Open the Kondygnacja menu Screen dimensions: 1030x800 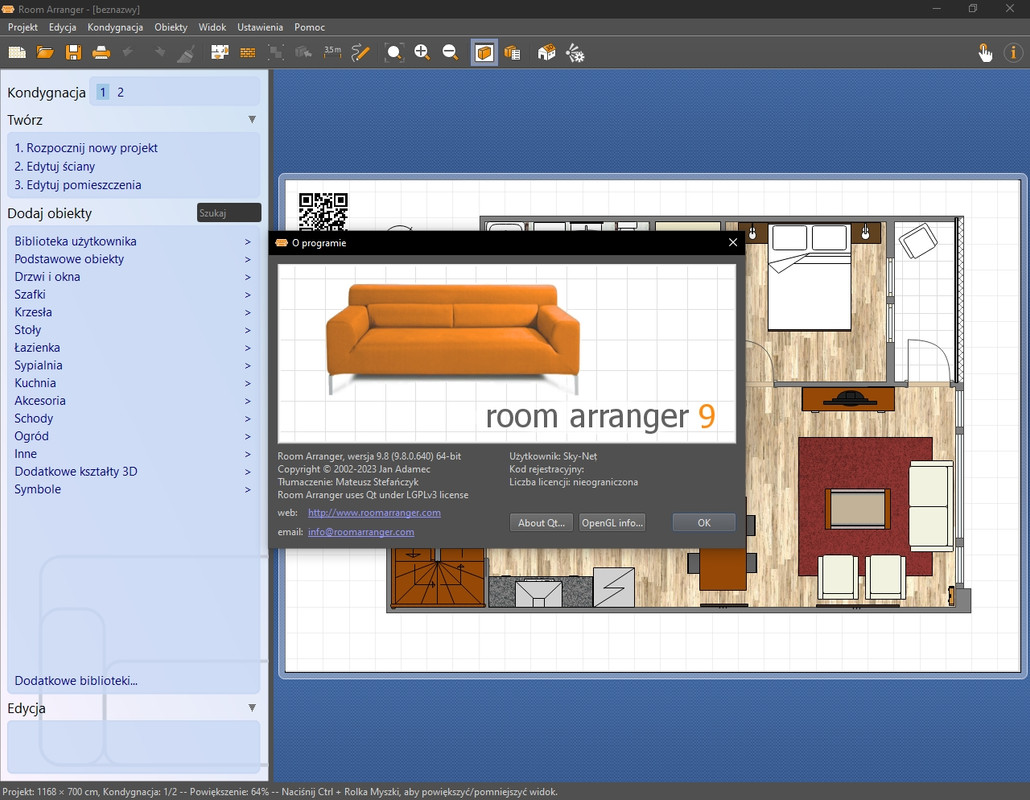pyautogui.click(x=115, y=27)
